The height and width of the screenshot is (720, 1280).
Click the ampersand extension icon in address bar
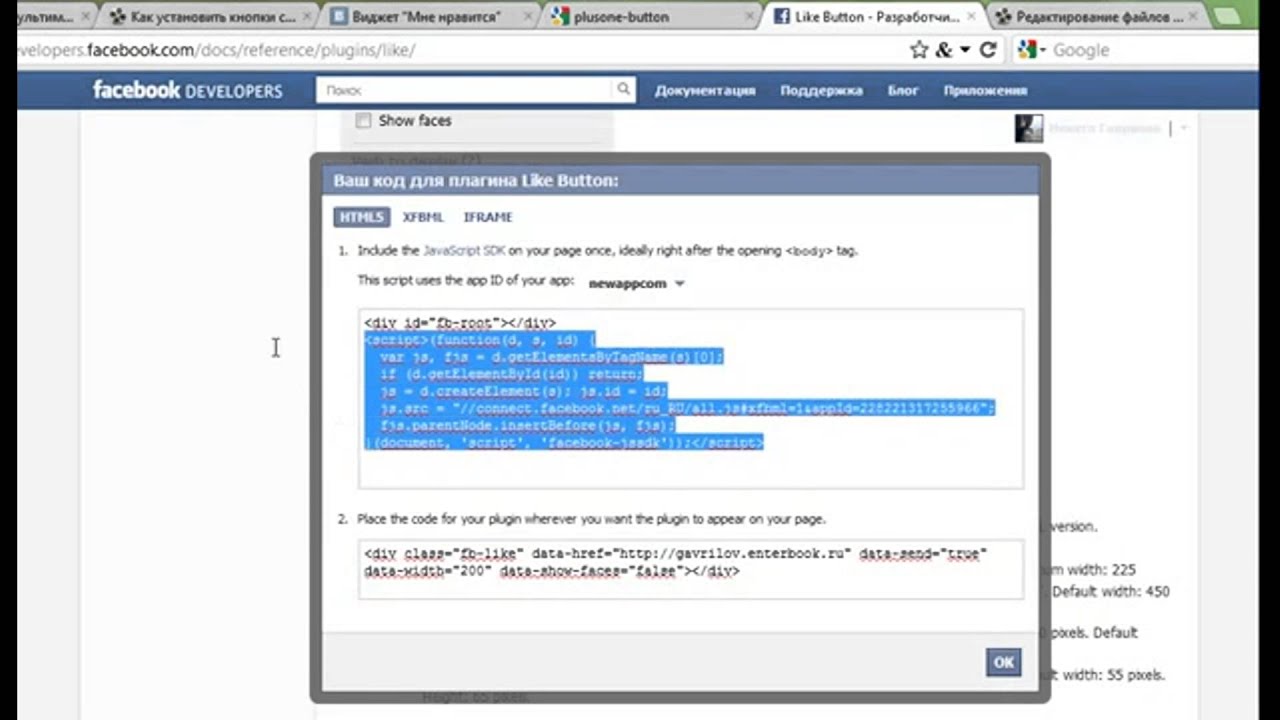pyautogui.click(x=944, y=50)
